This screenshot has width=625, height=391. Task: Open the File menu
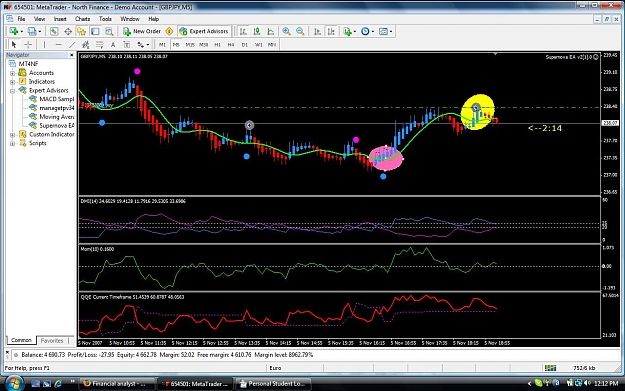pyautogui.click(x=21, y=19)
